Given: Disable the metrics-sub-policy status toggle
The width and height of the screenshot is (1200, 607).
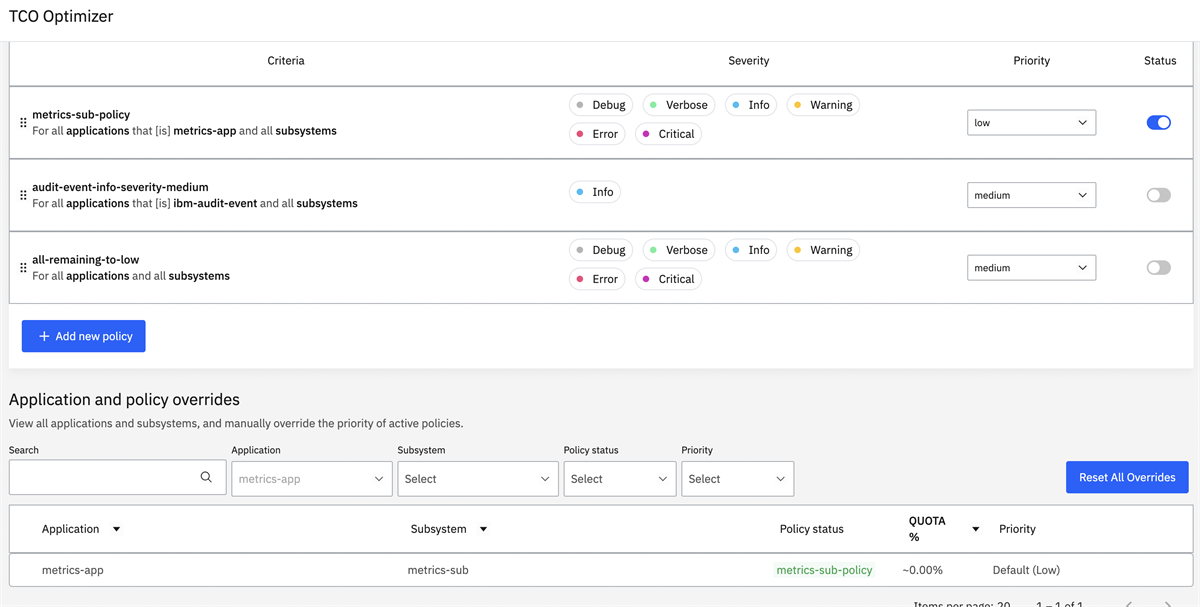Looking at the screenshot, I should (x=1158, y=123).
